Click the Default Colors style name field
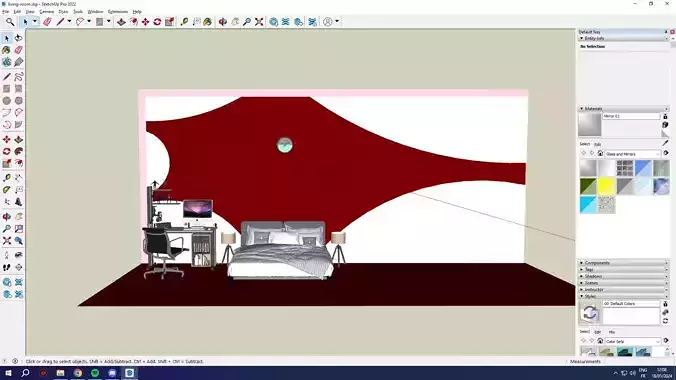This screenshot has width=676, height=380. pyautogui.click(x=631, y=304)
